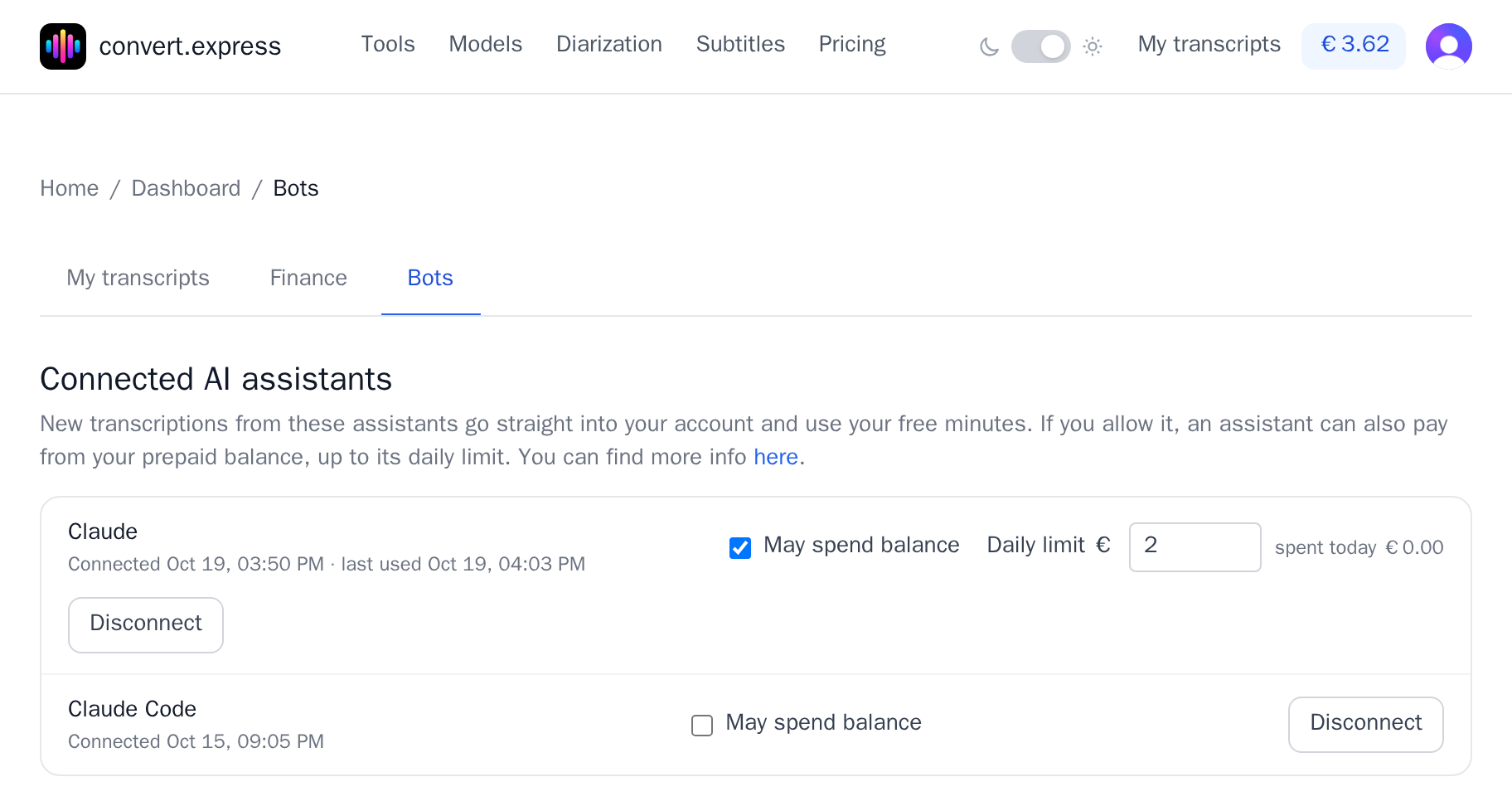Click the 'Bots' breadcrumb text
Image resolution: width=1512 pixels, height=806 pixels.
point(295,188)
